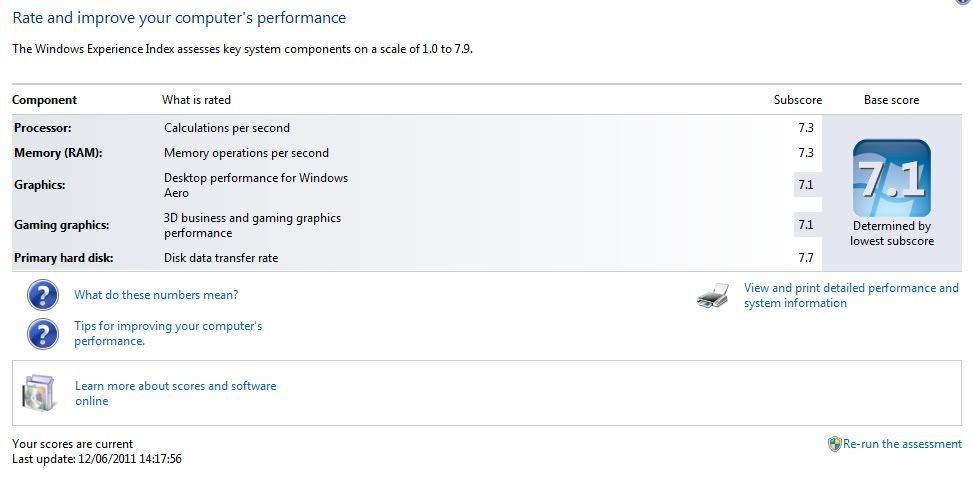Click the question mark icon beside 'What do these numbers mean?'
This screenshot has height=483, width=973.
(43, 295)
